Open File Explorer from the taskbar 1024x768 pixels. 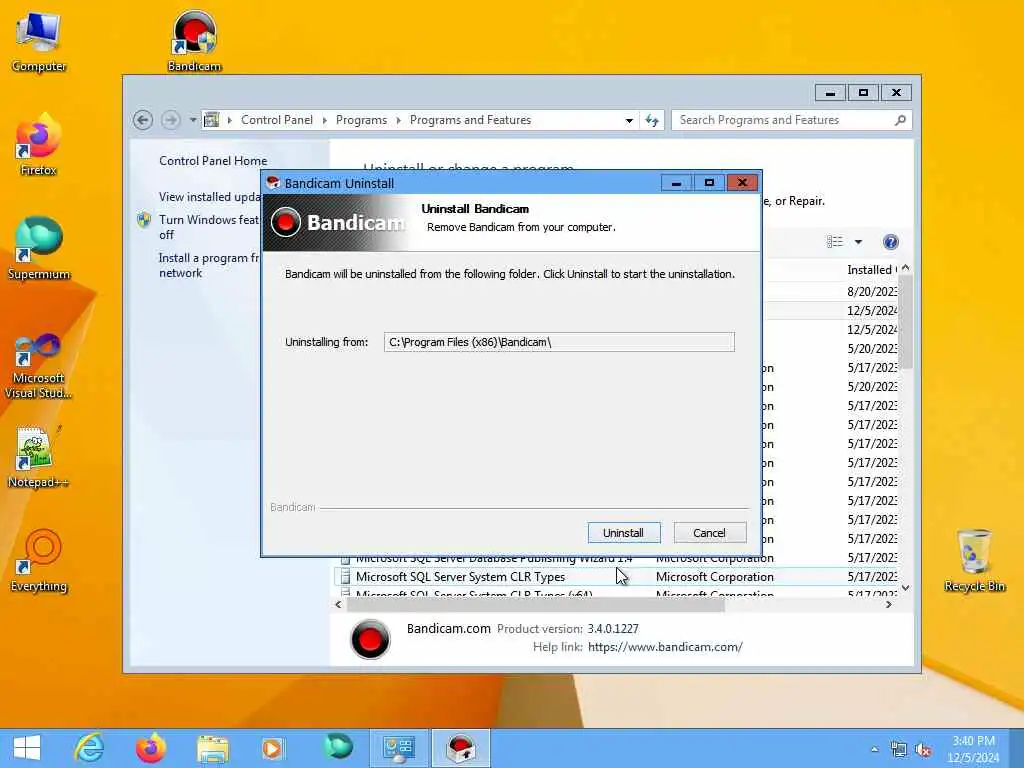(x=212, y=748)
